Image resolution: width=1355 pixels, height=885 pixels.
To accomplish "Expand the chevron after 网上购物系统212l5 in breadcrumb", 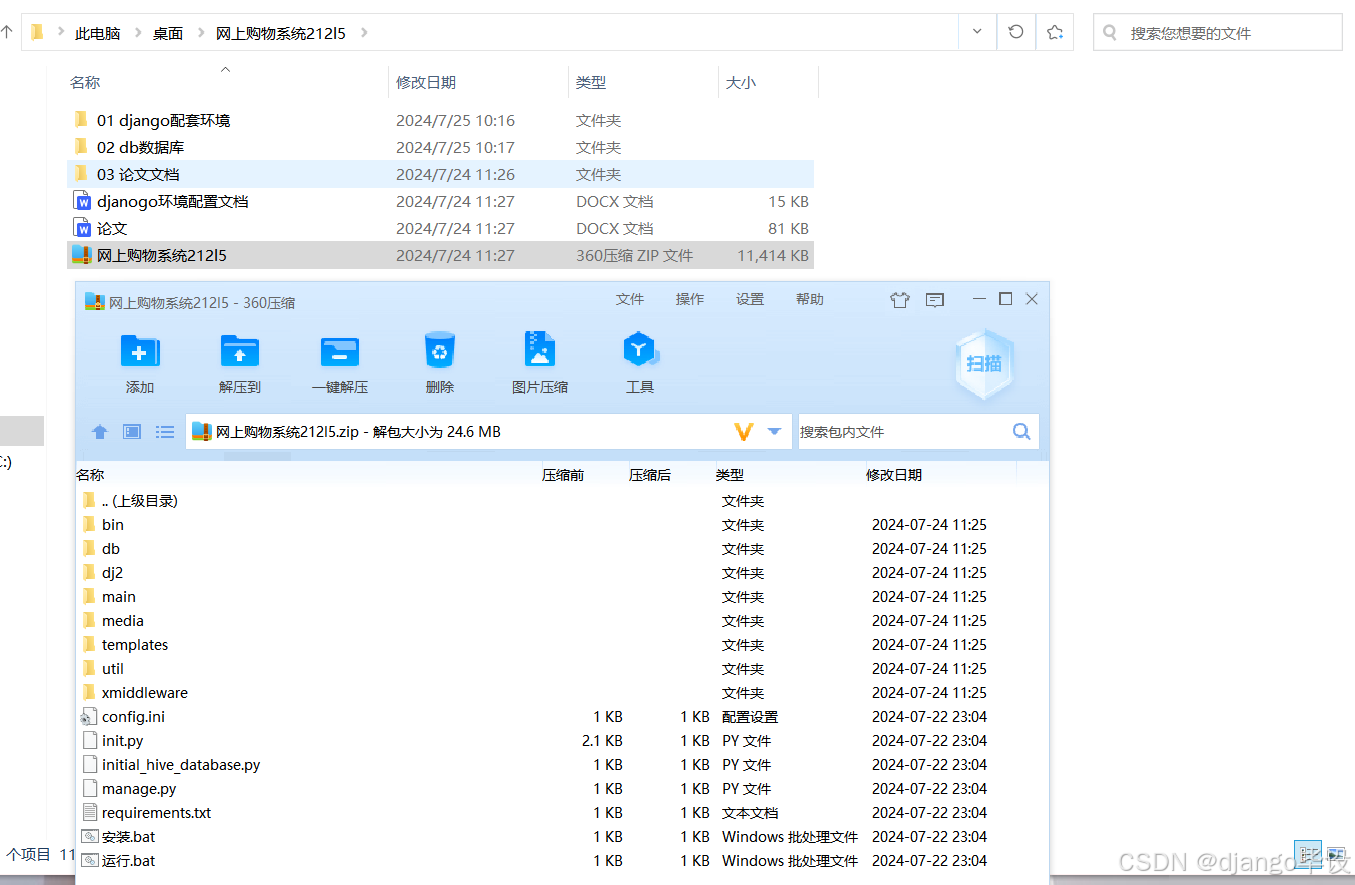I will (x=363, y=33).
